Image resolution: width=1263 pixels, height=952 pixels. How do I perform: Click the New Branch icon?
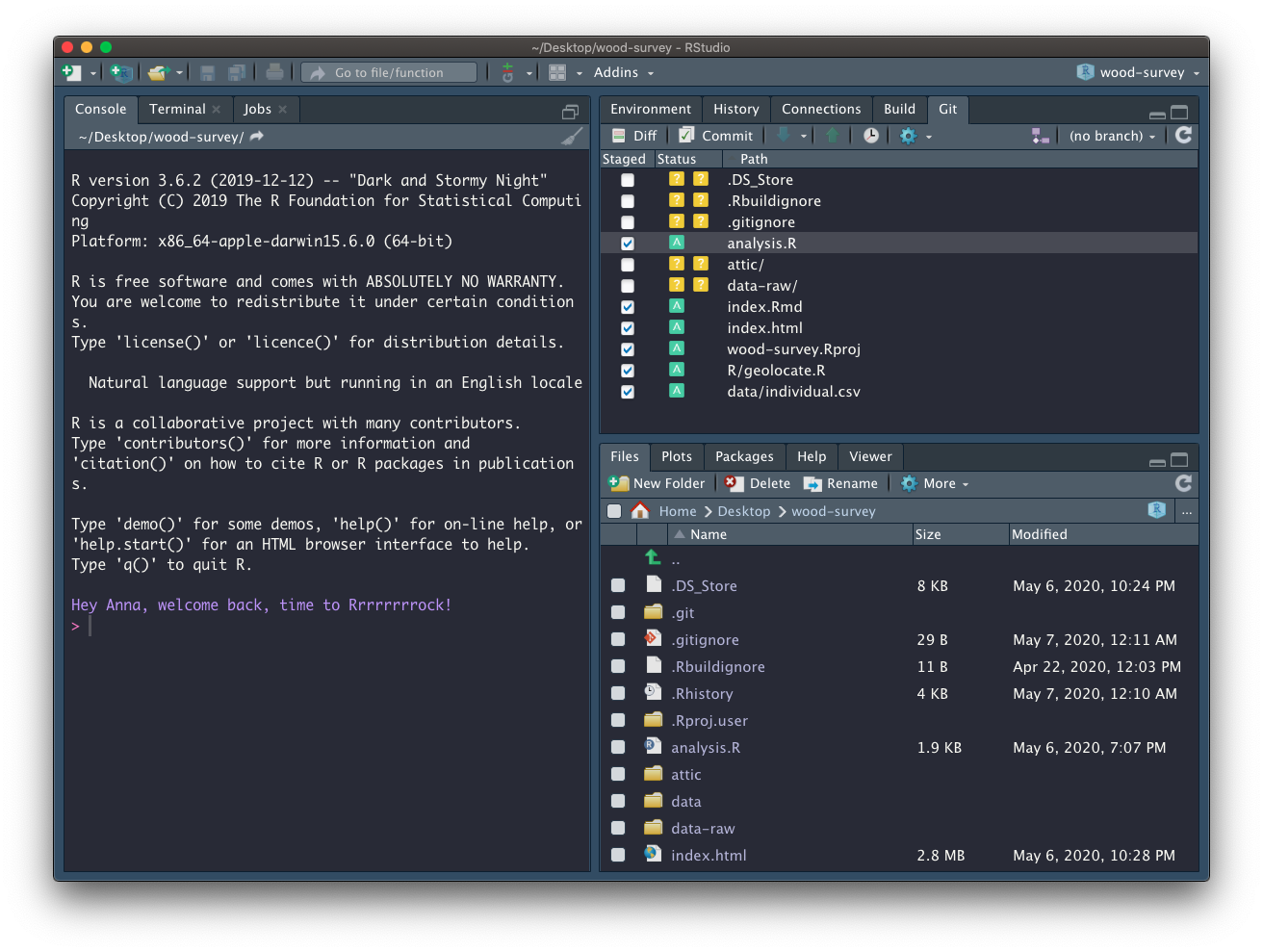(1041, 136)
